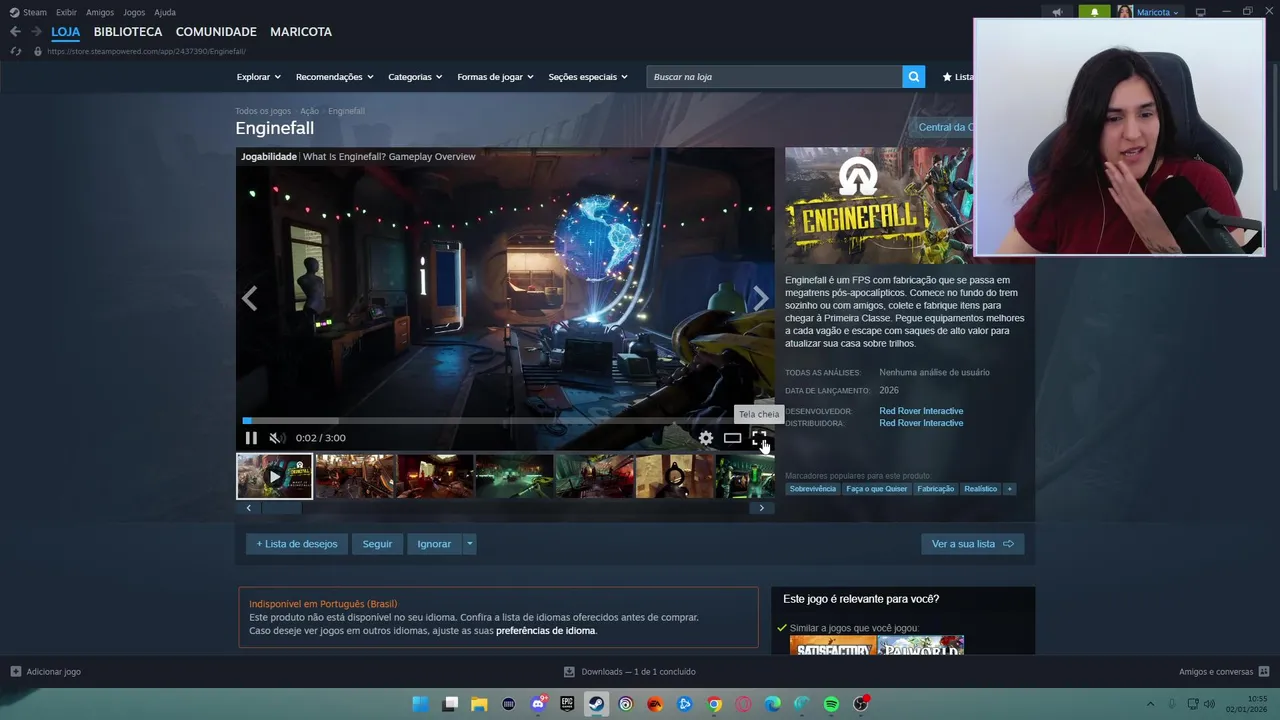Select the first trailer thumbnail
This screenshot has height=720, width=1280.
(274, 476)
